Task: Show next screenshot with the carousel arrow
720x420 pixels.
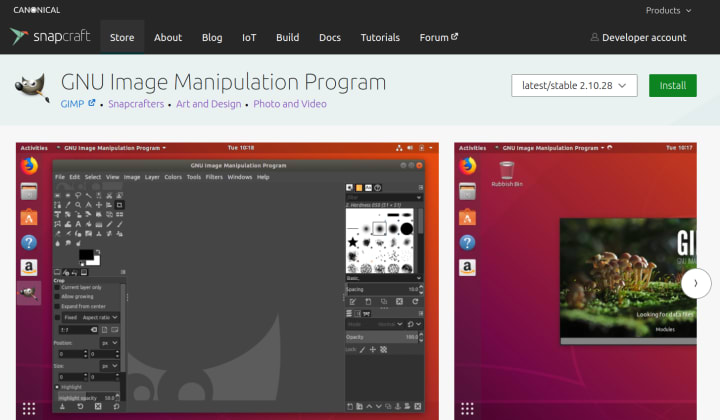Action: pyautogui.click(x=696, y=284)
